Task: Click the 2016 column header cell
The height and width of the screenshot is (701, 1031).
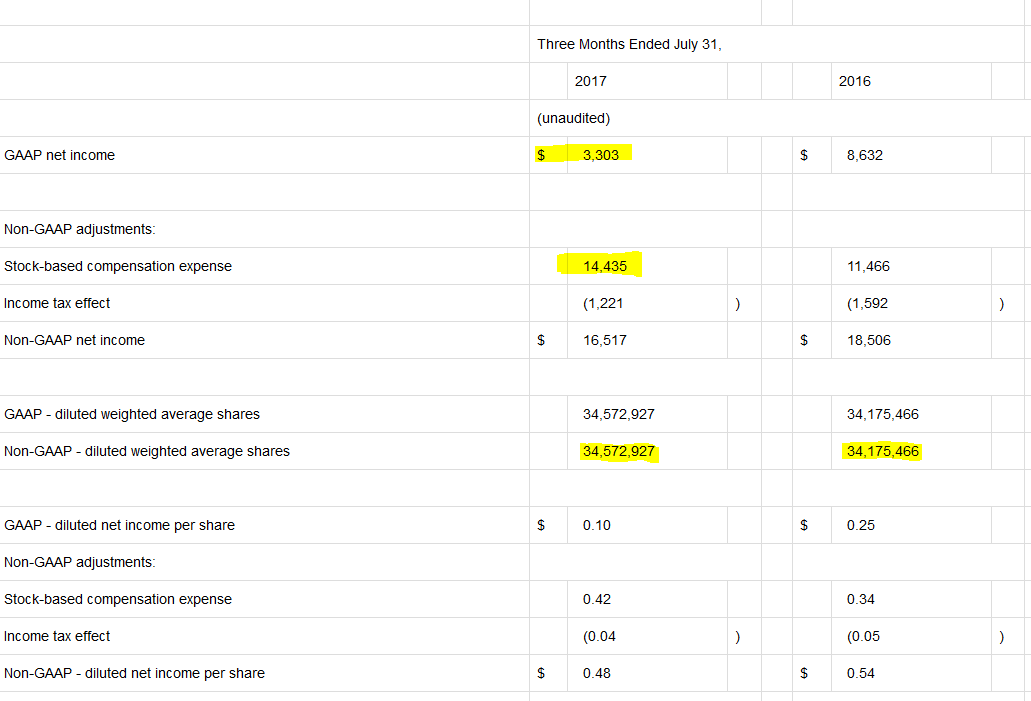Action: click(x=855, y=81)
